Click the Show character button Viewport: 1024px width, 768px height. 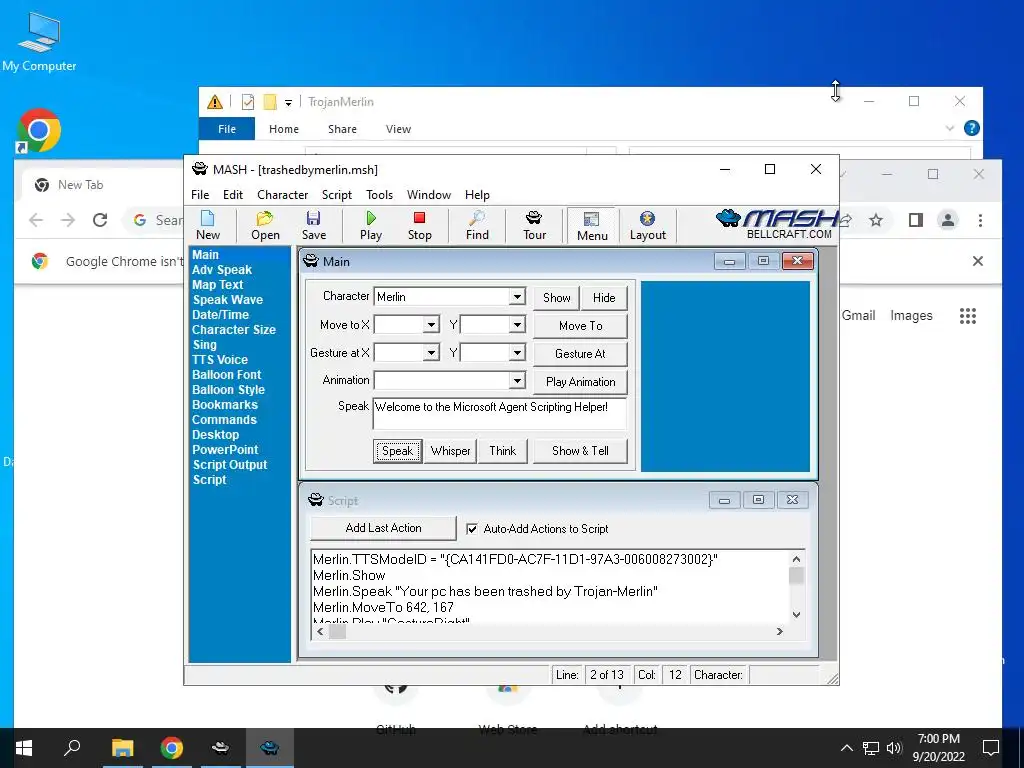556,298
